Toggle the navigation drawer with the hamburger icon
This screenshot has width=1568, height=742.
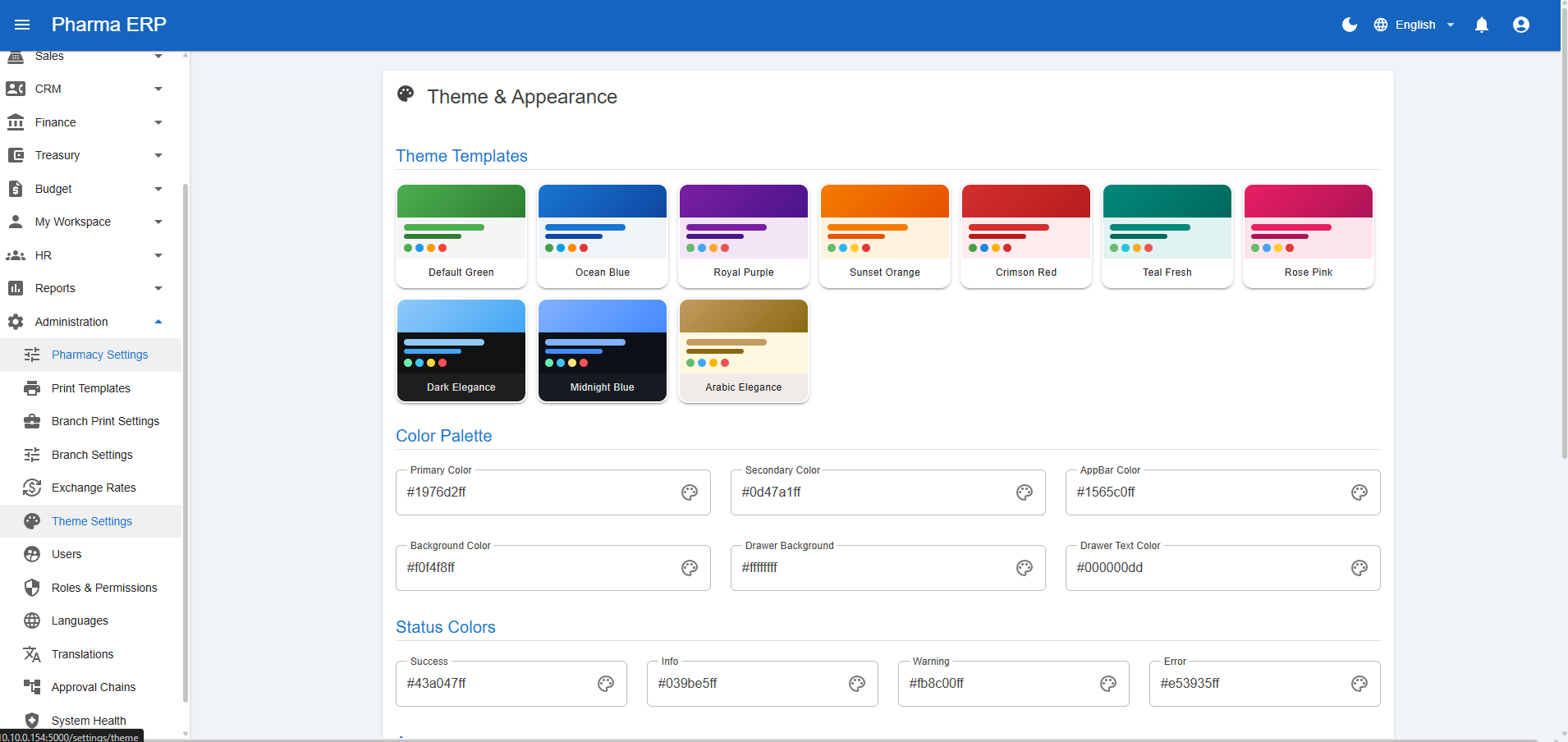pos(22,25)
